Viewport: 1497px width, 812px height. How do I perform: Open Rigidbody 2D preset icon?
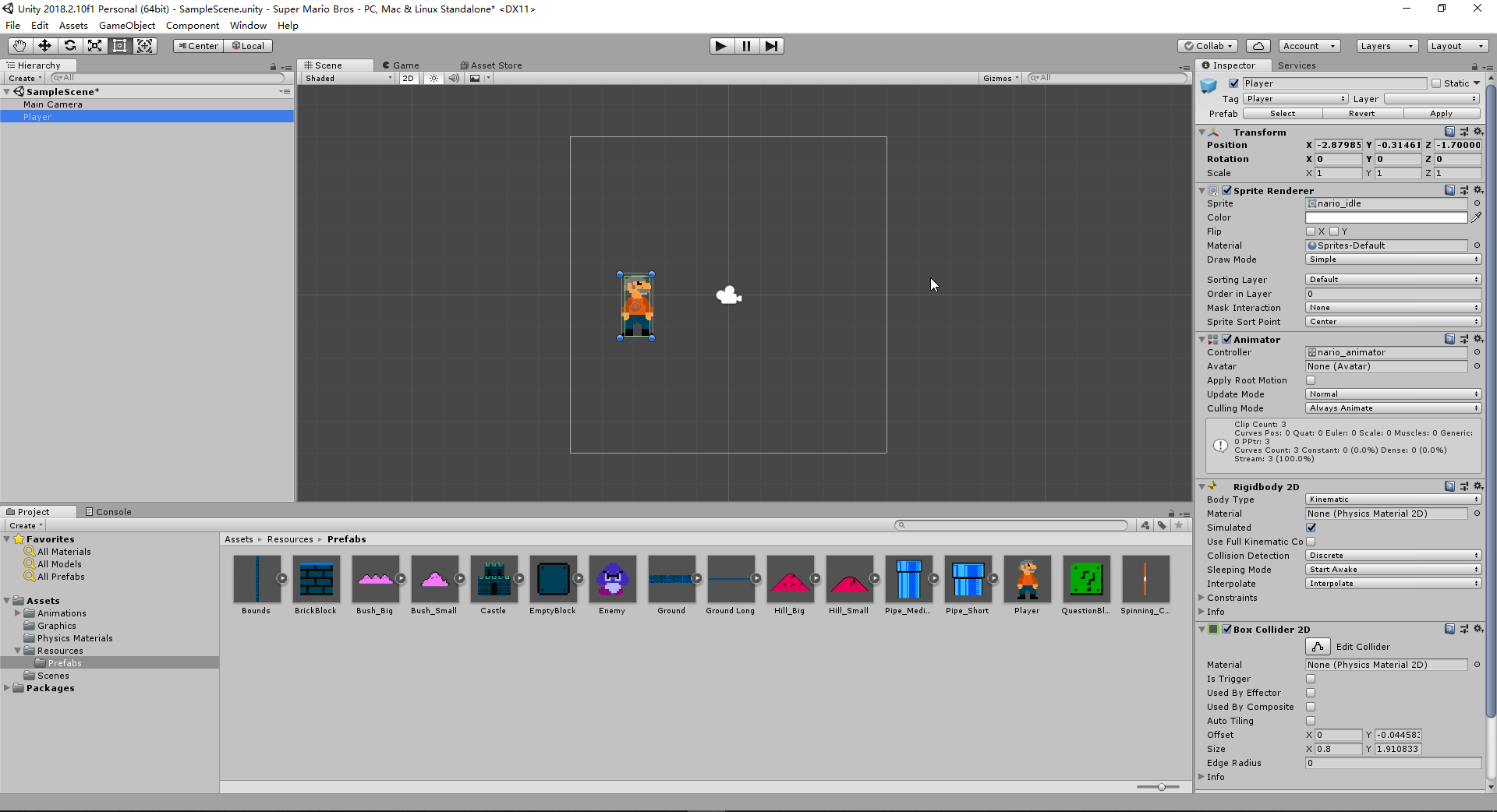coord(1463,486)
